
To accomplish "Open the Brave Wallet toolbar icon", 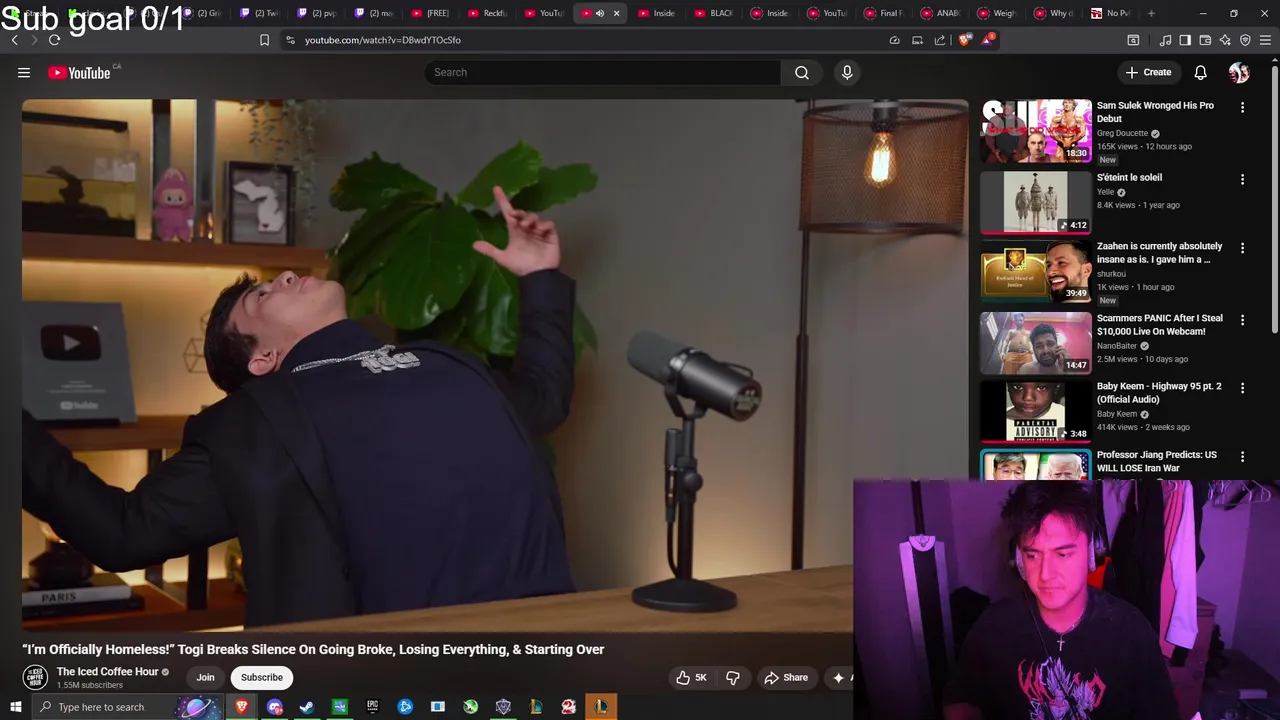I will pyautogui.click(x=1205, y=40).
